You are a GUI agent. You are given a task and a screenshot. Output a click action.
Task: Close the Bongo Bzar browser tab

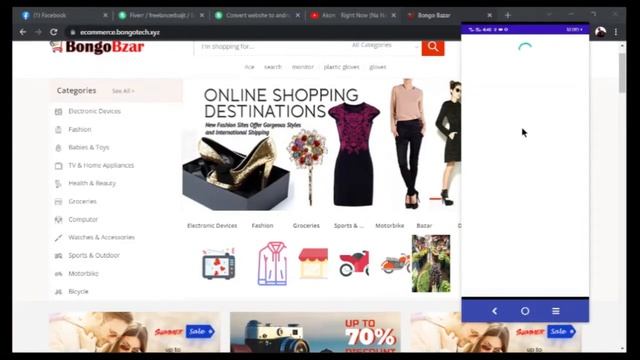click(x=489, y=15)
